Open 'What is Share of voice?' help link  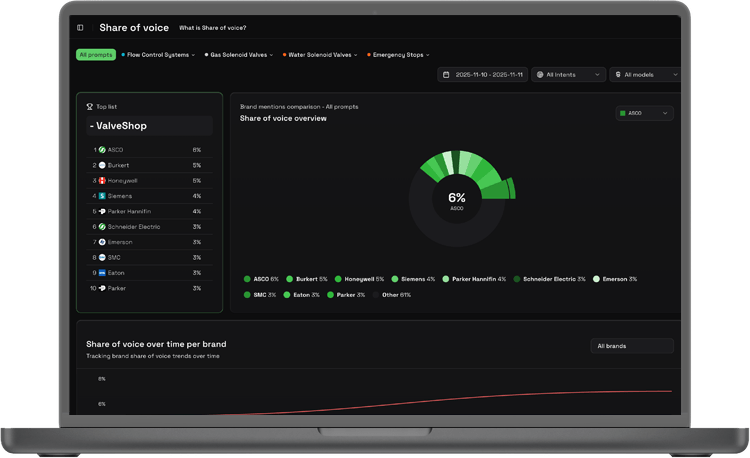(212, 28)
